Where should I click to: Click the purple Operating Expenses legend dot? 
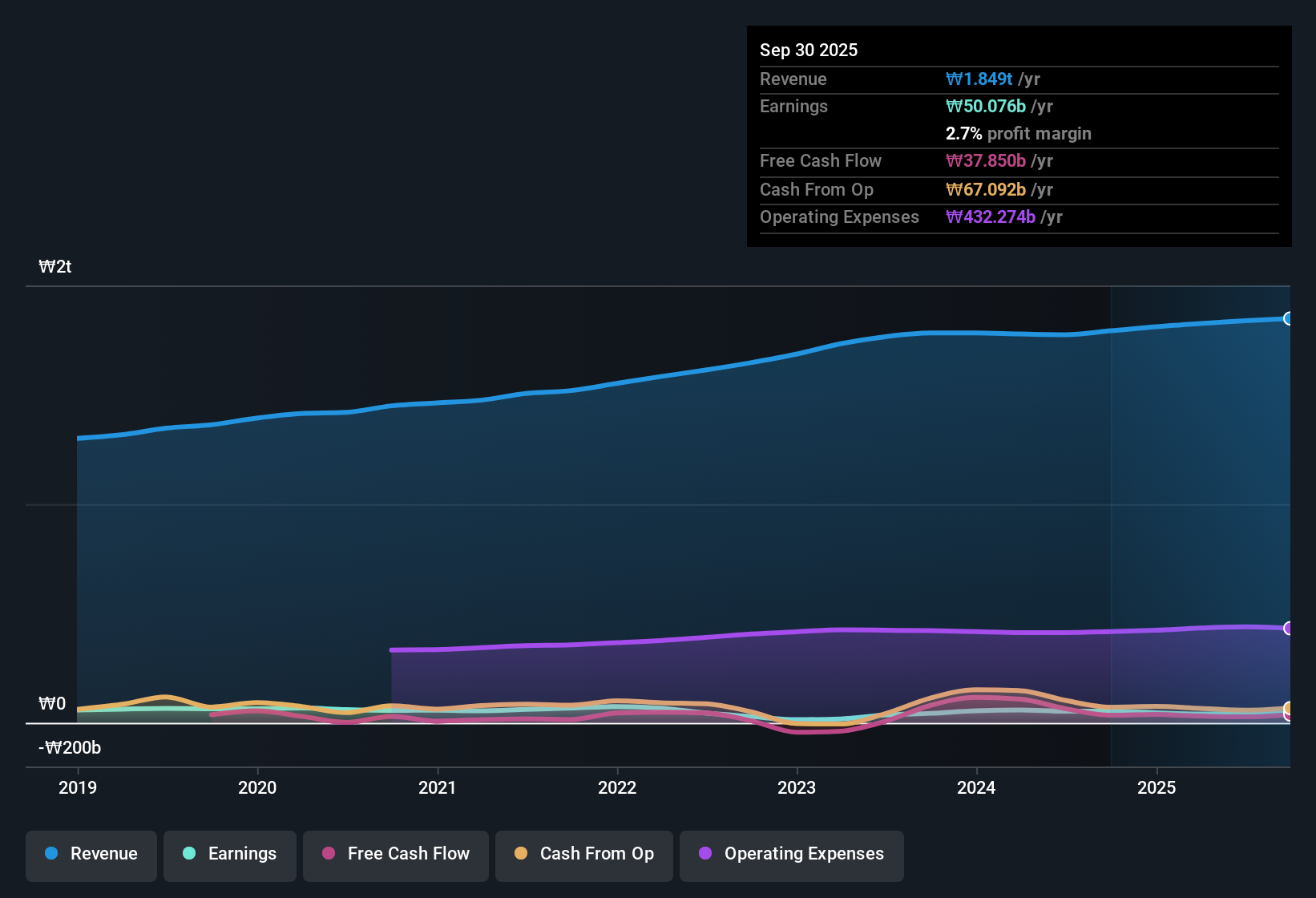point(705,854)
